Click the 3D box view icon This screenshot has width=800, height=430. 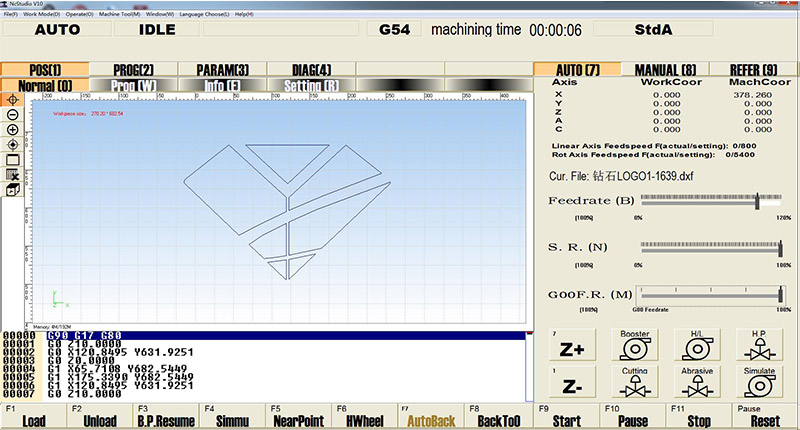[x=13, y=189]
